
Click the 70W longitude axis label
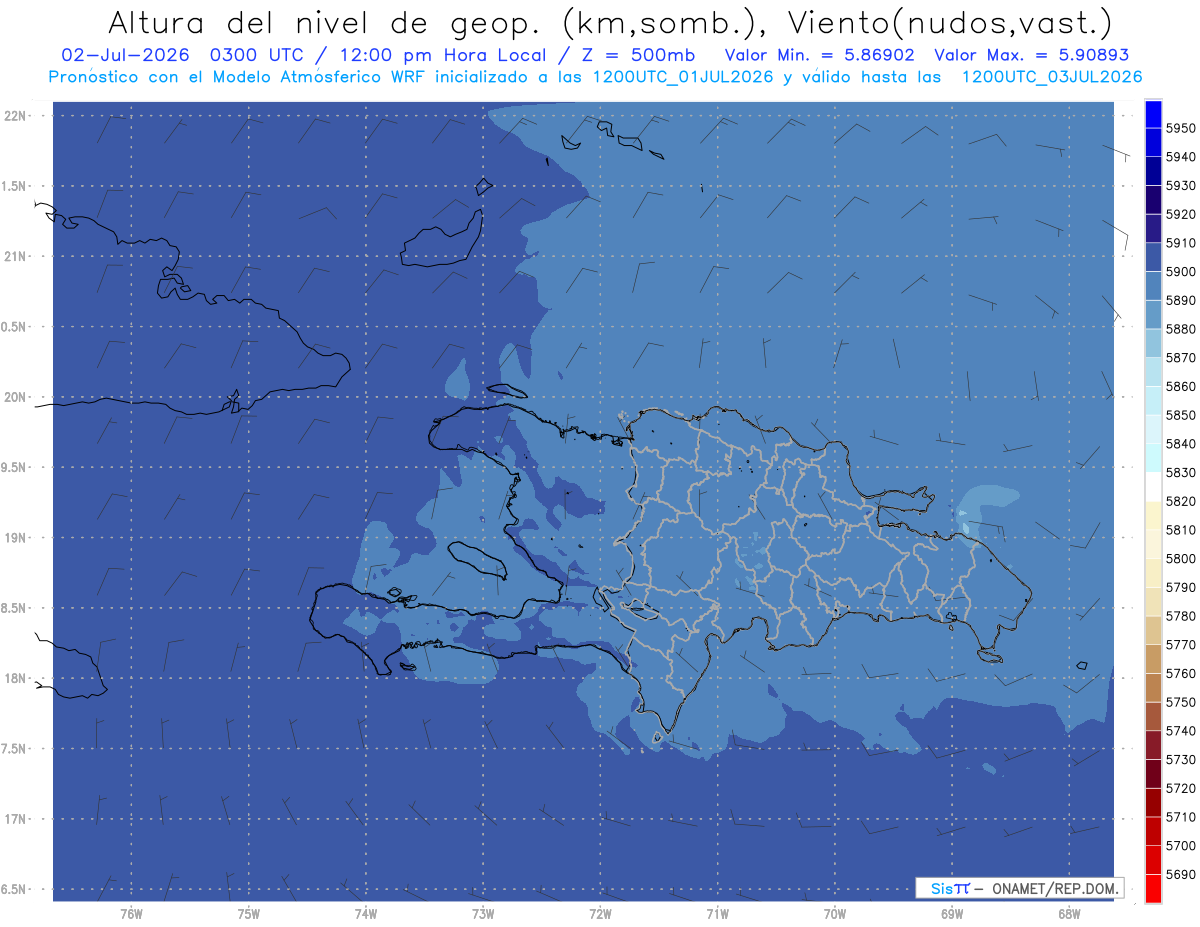[x=835, y=914]
